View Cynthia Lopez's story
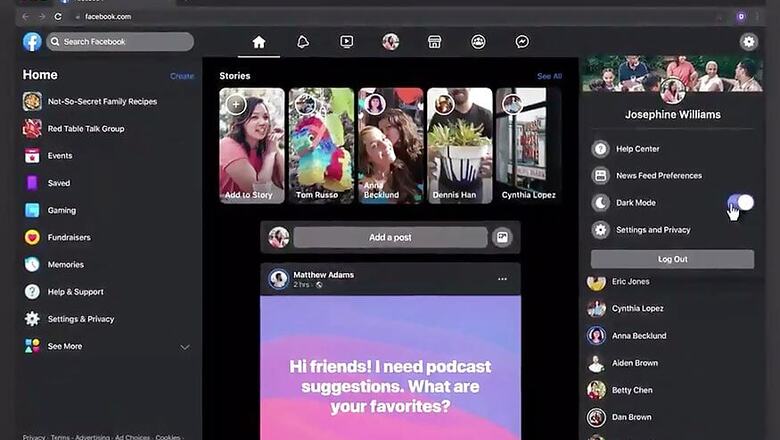 [529, 146]
